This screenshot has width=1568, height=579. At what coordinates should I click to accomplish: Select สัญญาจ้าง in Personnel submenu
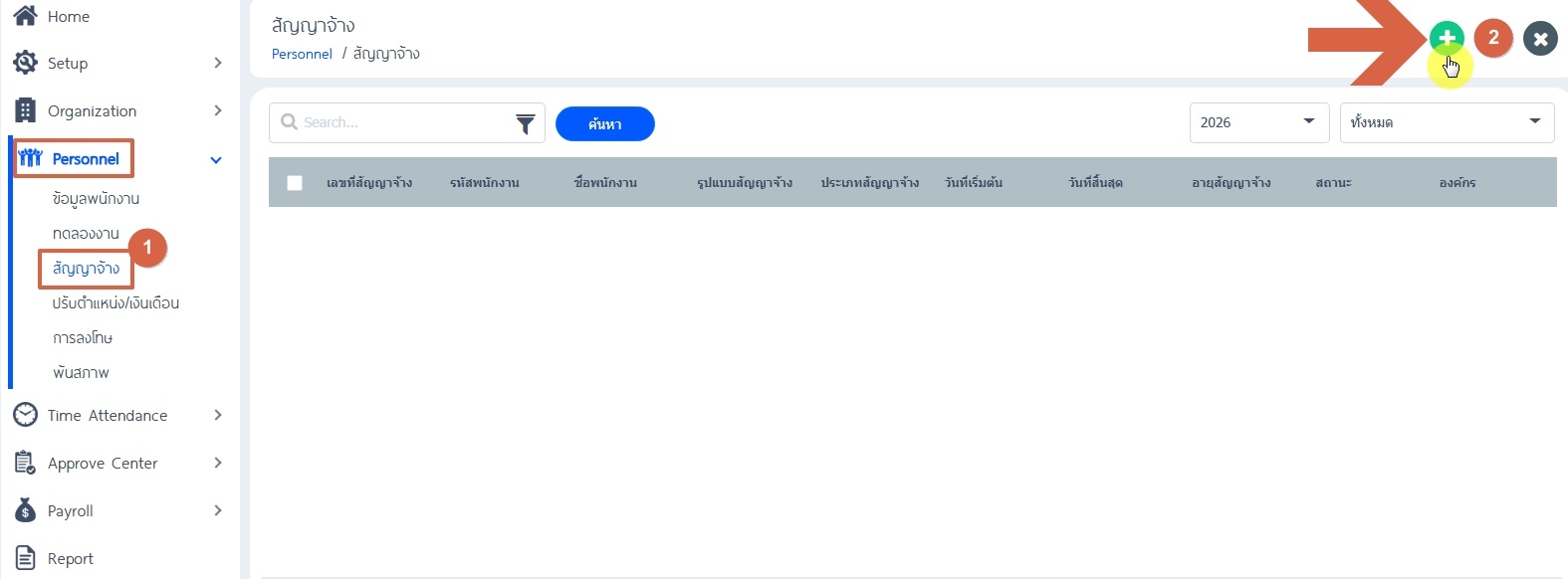[x=87, y=269]
